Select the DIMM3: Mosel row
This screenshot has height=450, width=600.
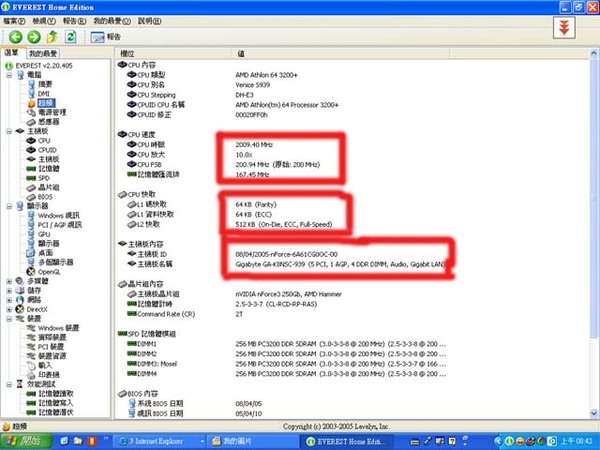[x=281, y=364]
